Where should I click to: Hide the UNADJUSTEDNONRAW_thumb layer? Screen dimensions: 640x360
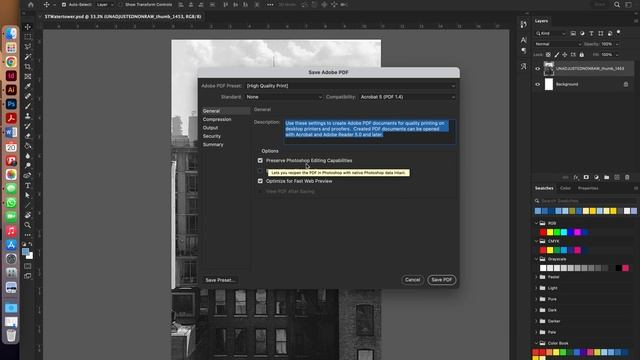click(538, 69)
